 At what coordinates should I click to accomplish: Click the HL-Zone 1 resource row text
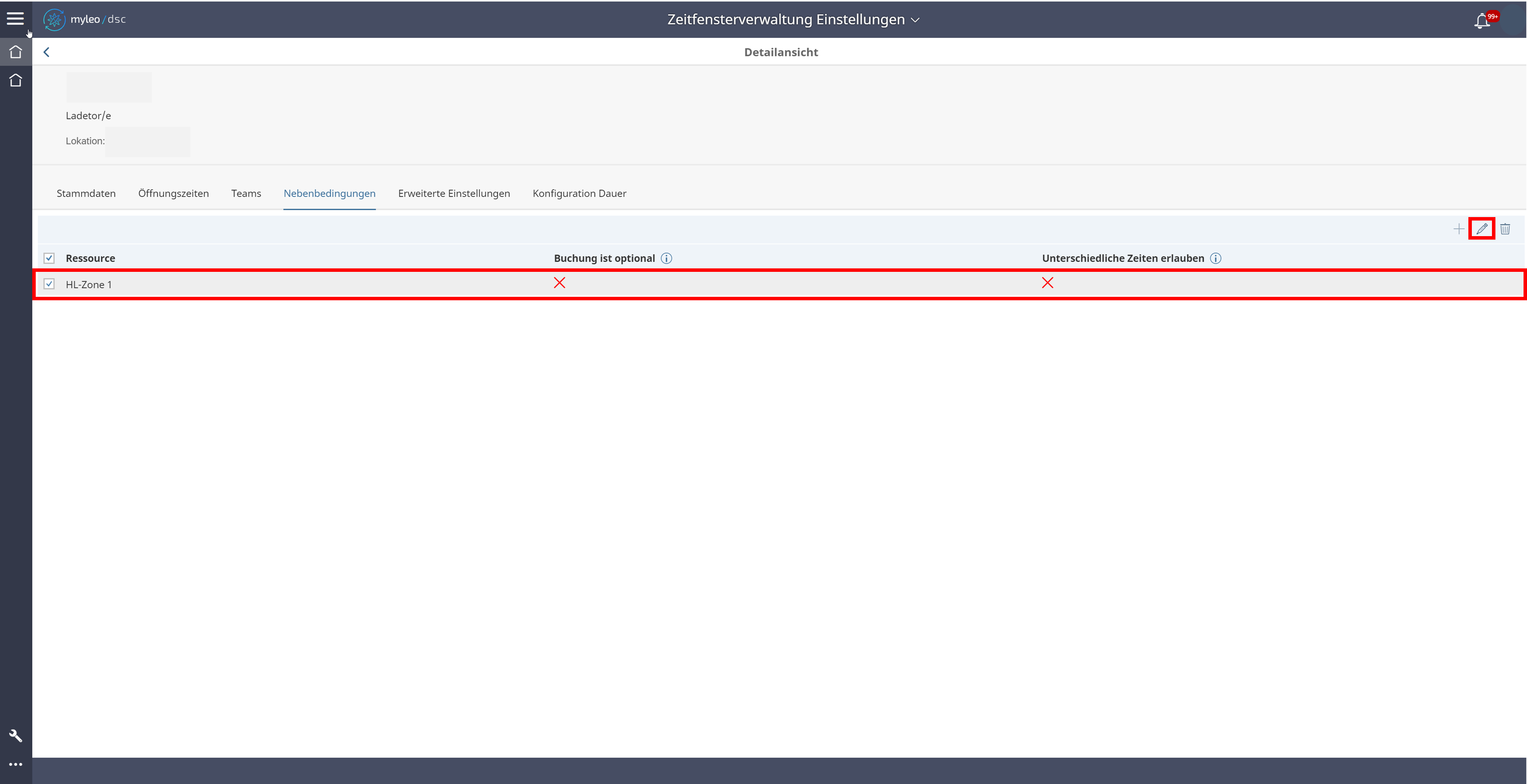89,284
